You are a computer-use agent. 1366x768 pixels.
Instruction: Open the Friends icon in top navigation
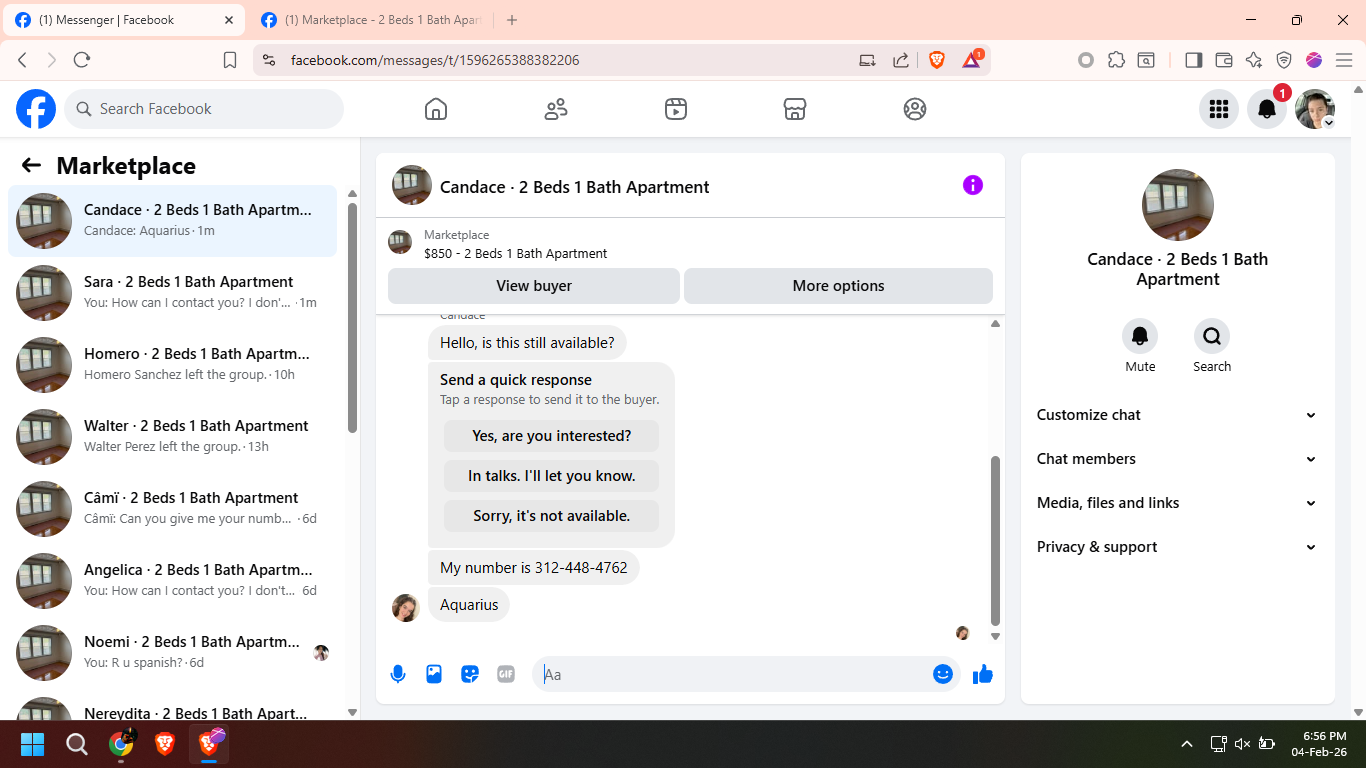click(x=556, y=109)
